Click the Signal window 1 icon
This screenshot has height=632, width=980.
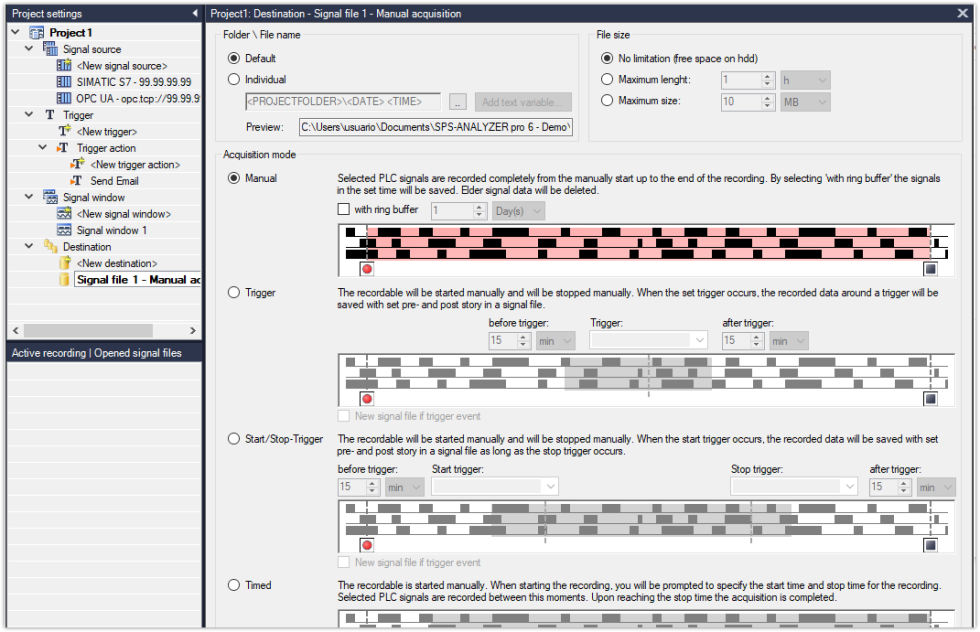(x=65, y=230)
